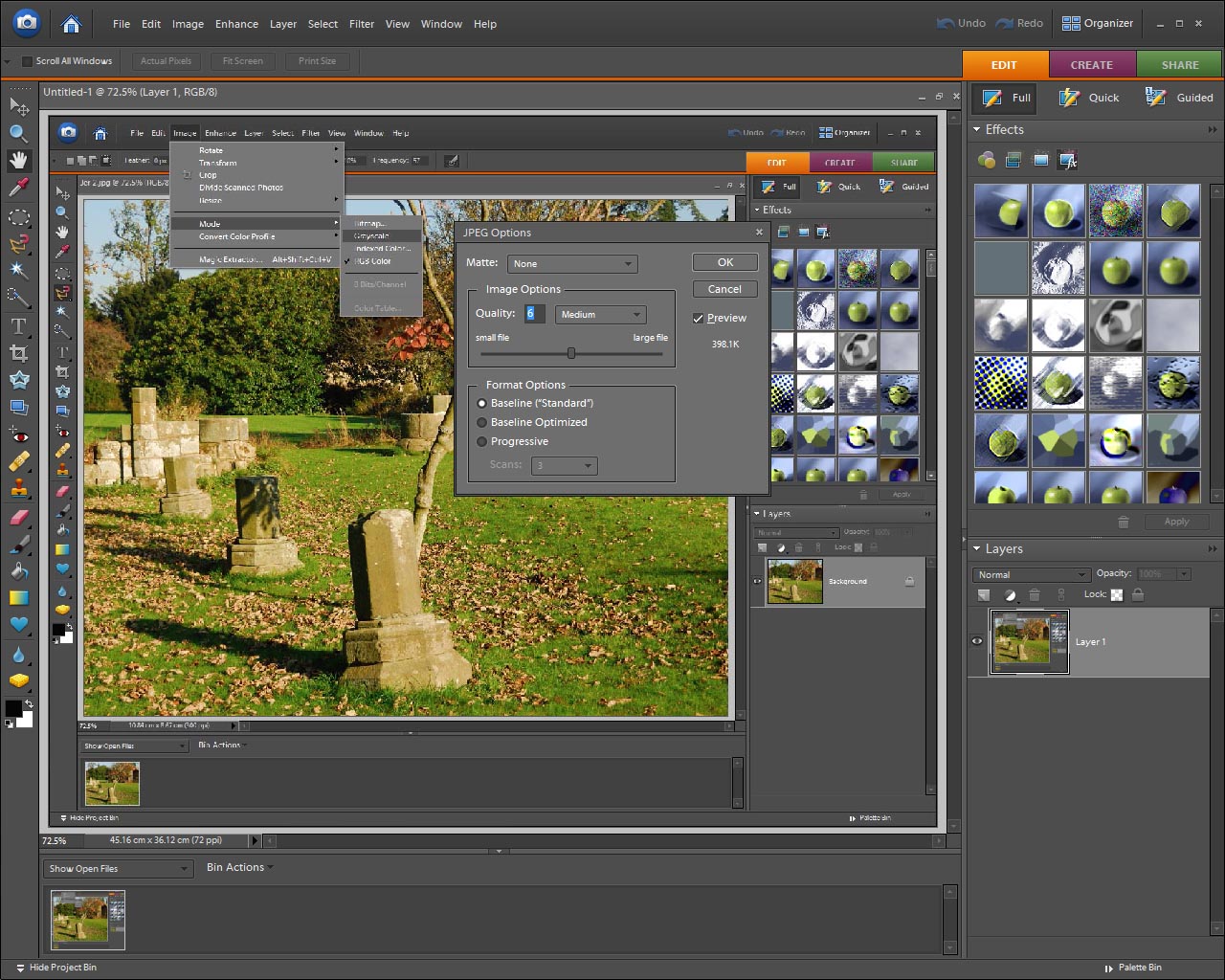Pick the Eyedropper tool in the main toolbar

[x=18, y=188]
